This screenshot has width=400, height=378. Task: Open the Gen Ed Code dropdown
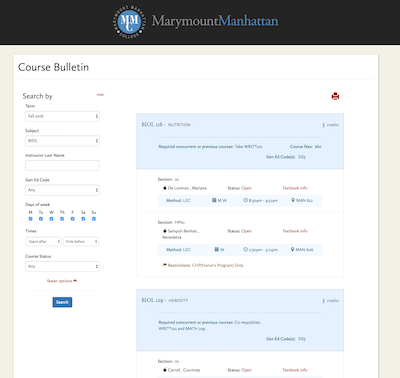pyautogui.click(x=62, y=190)
